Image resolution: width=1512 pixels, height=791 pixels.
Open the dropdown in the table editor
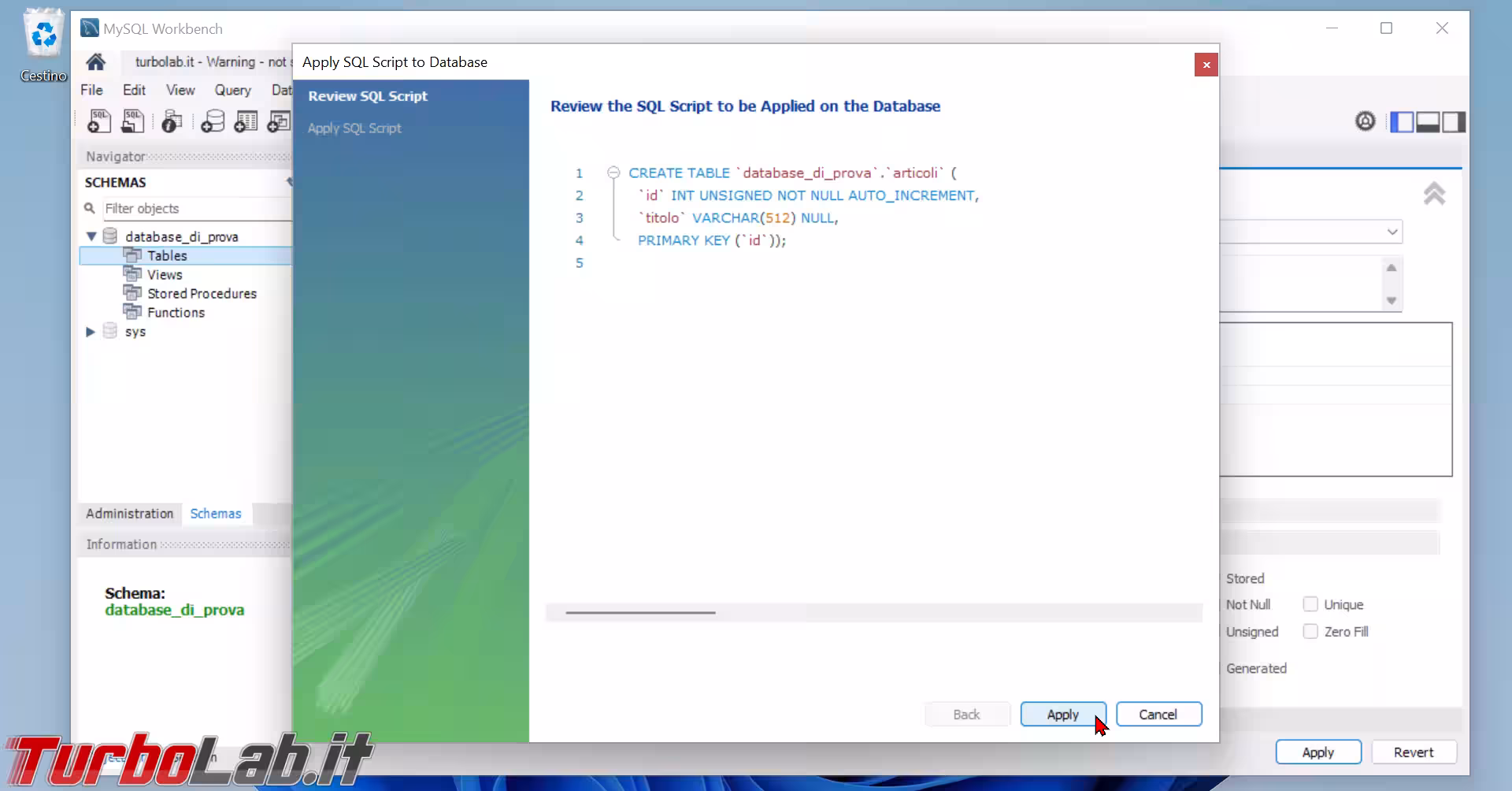tap(1392, 232)
